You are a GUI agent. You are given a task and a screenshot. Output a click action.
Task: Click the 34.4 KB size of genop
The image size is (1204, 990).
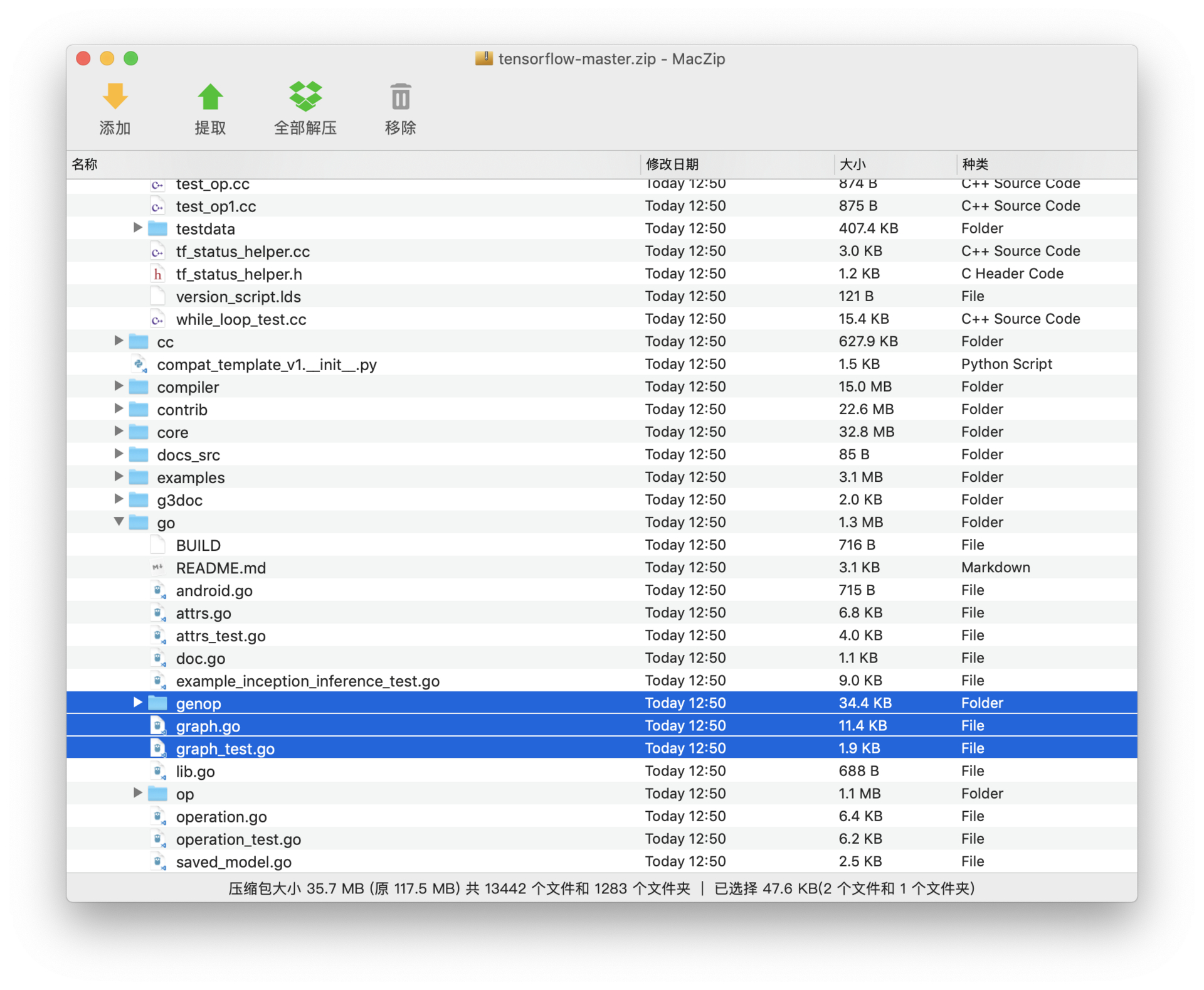coord(865,703)
